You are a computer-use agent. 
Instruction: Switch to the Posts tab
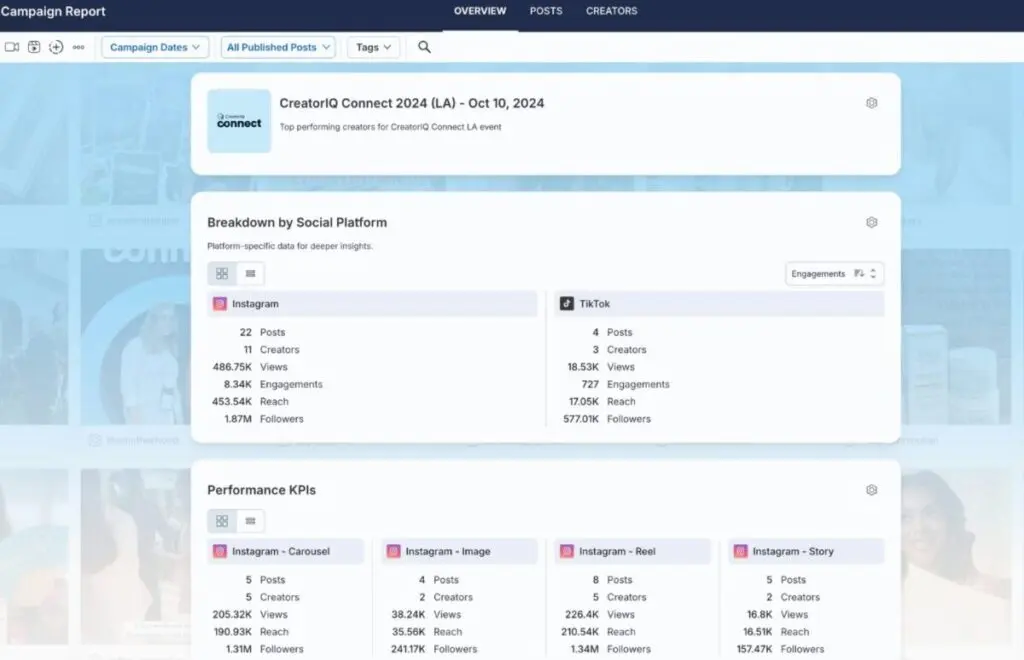click(x=546, y=11)
